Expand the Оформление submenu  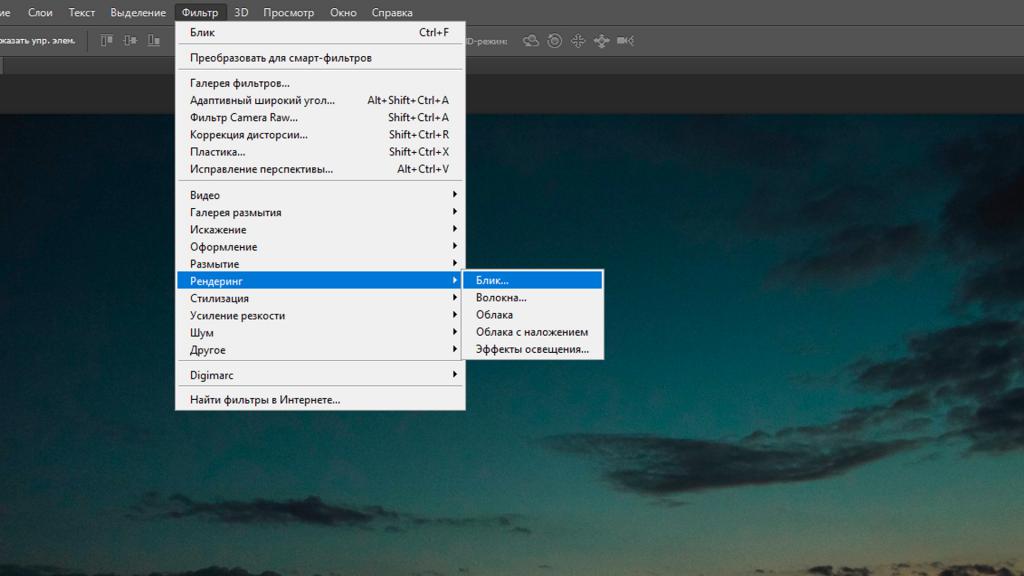[320, 247]
